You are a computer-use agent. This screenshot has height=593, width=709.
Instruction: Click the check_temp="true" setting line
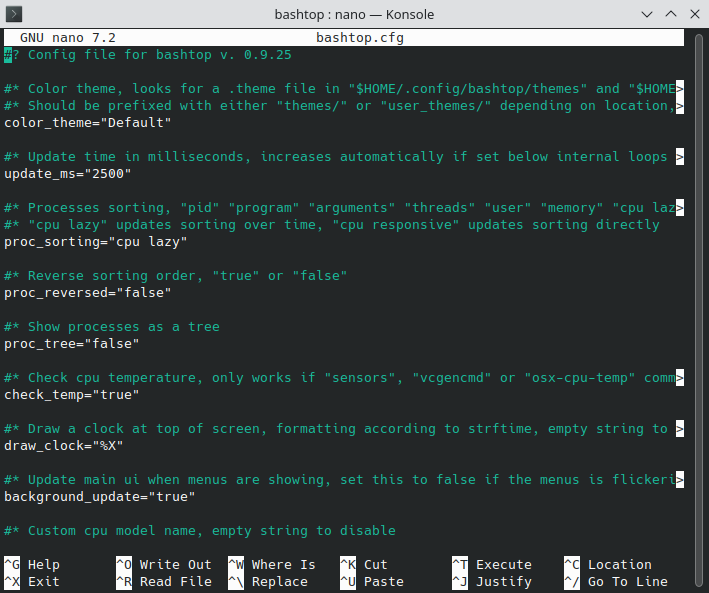[x=71, y=395]
